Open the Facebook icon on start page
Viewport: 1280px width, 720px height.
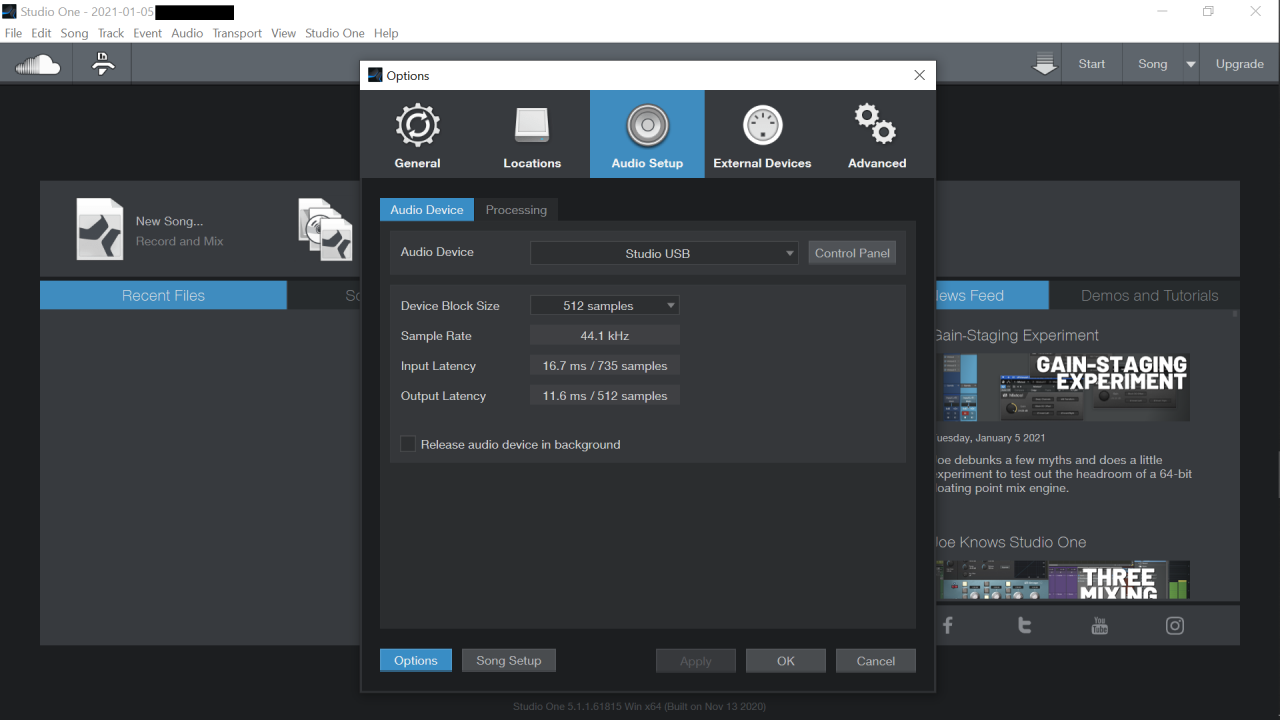(x=947, y=626)
